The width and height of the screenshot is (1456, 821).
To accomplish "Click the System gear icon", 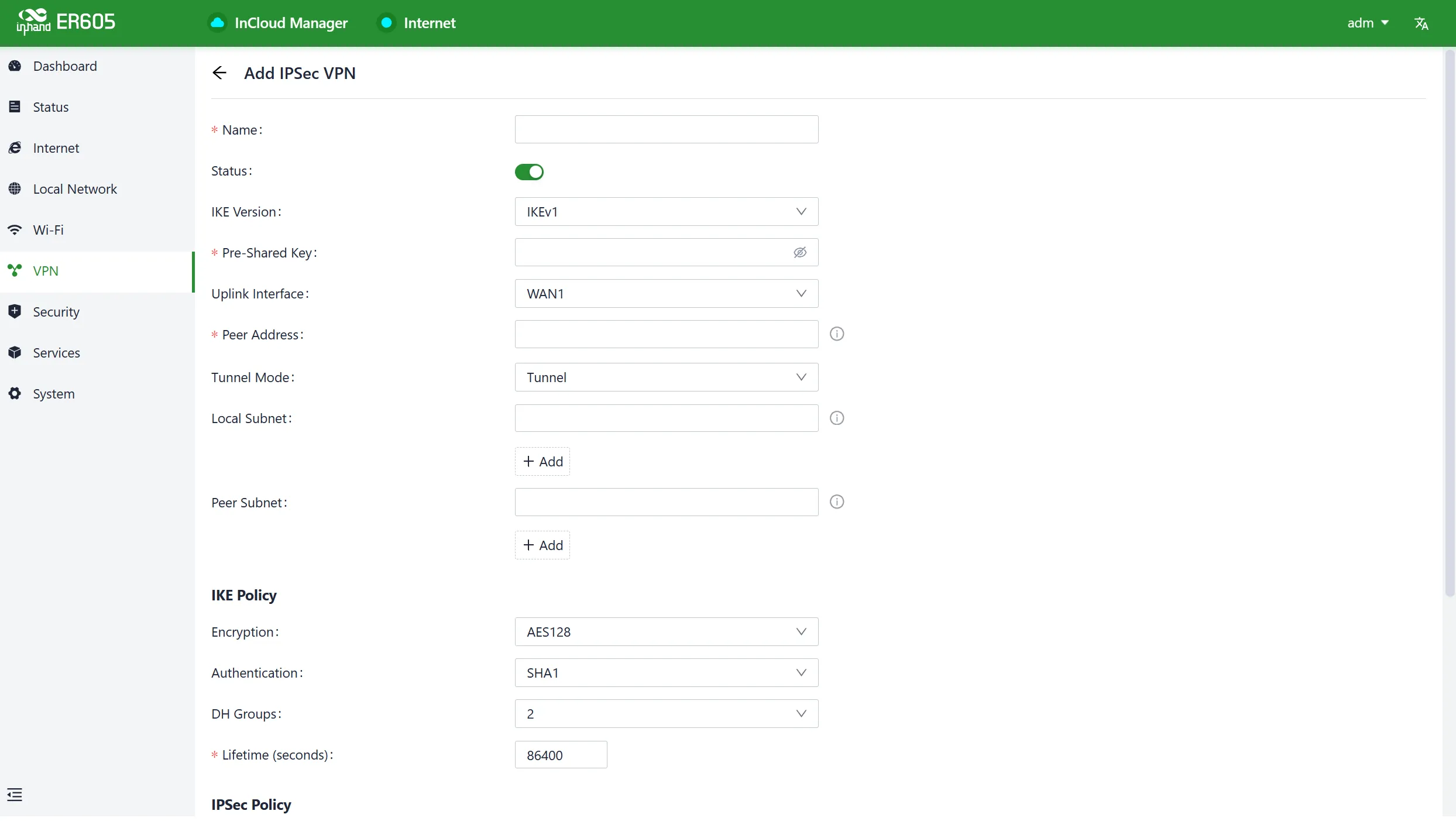I will pyautogui.click(x=15, y=394).
